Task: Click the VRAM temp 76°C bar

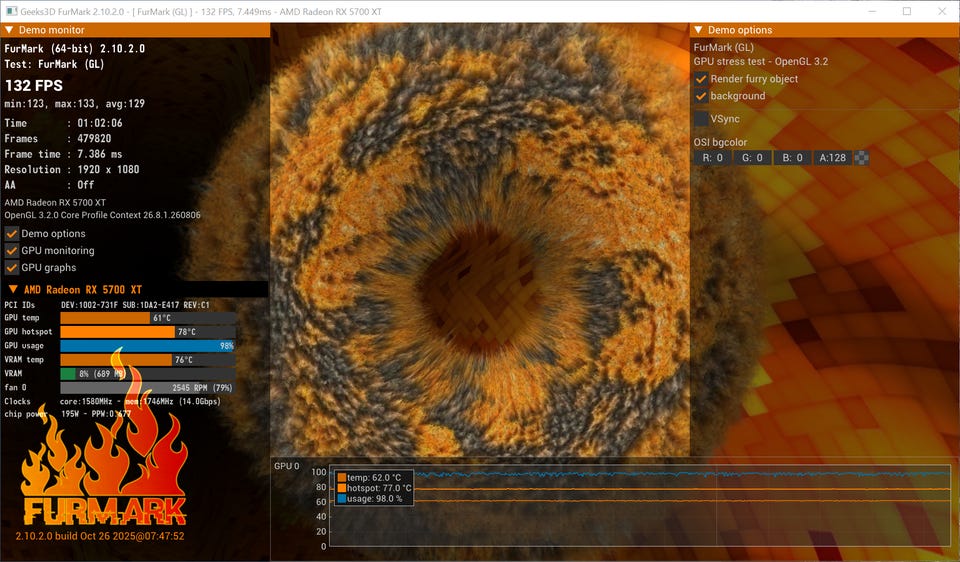Action: pyautogui.click(x=148, y=360)
